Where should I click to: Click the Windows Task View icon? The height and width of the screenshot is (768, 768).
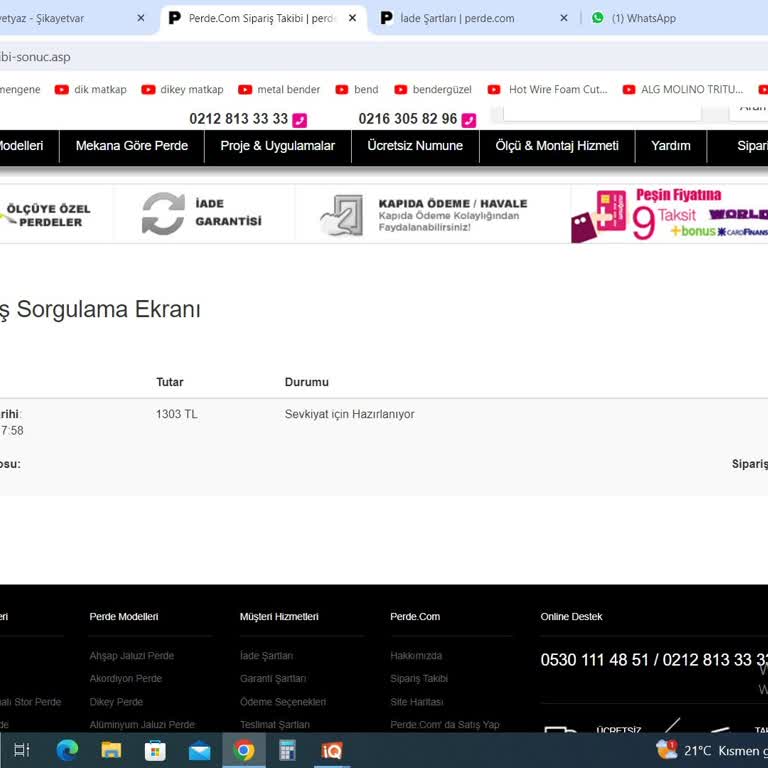(22, 750)
